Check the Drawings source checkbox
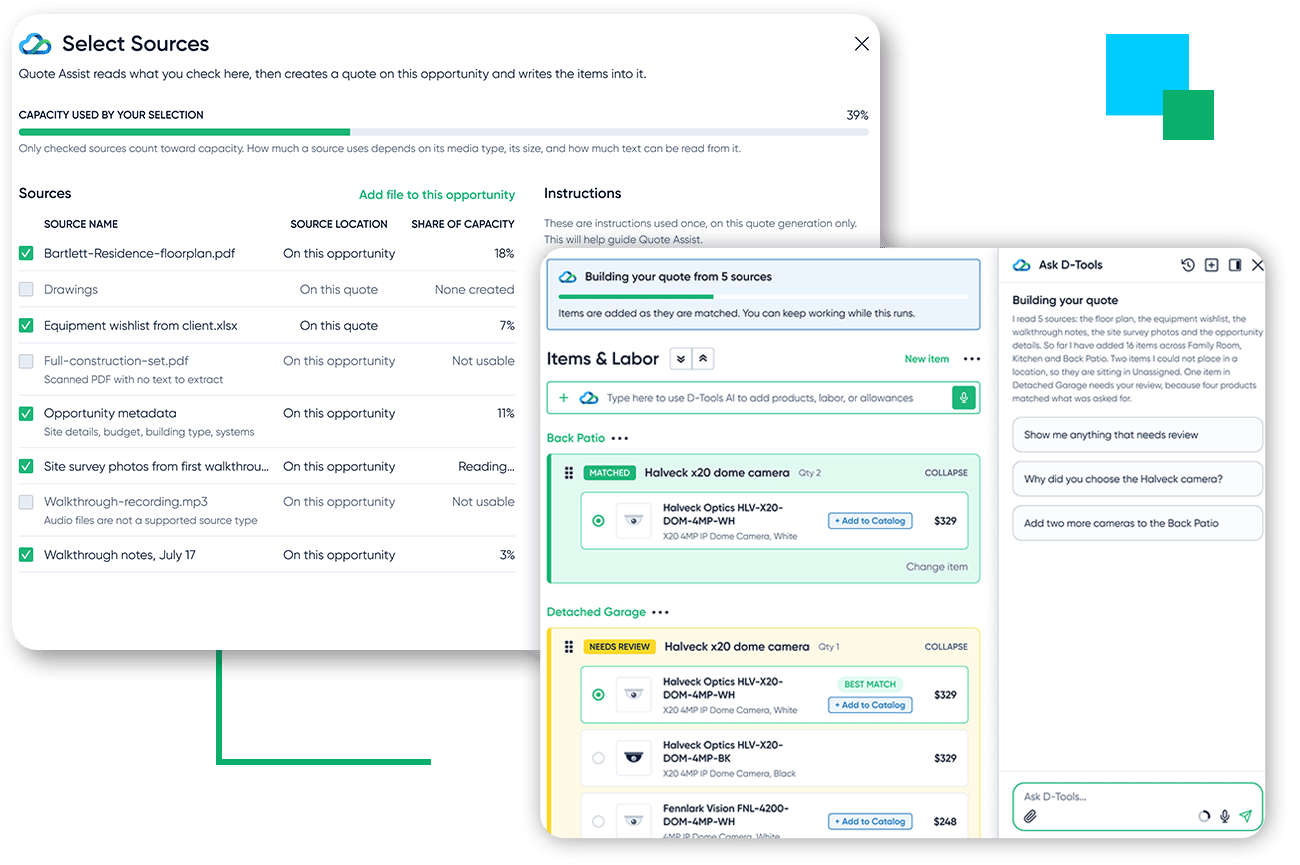The image size is (1300, 865). pyautogui.click(x=26, y=290)
